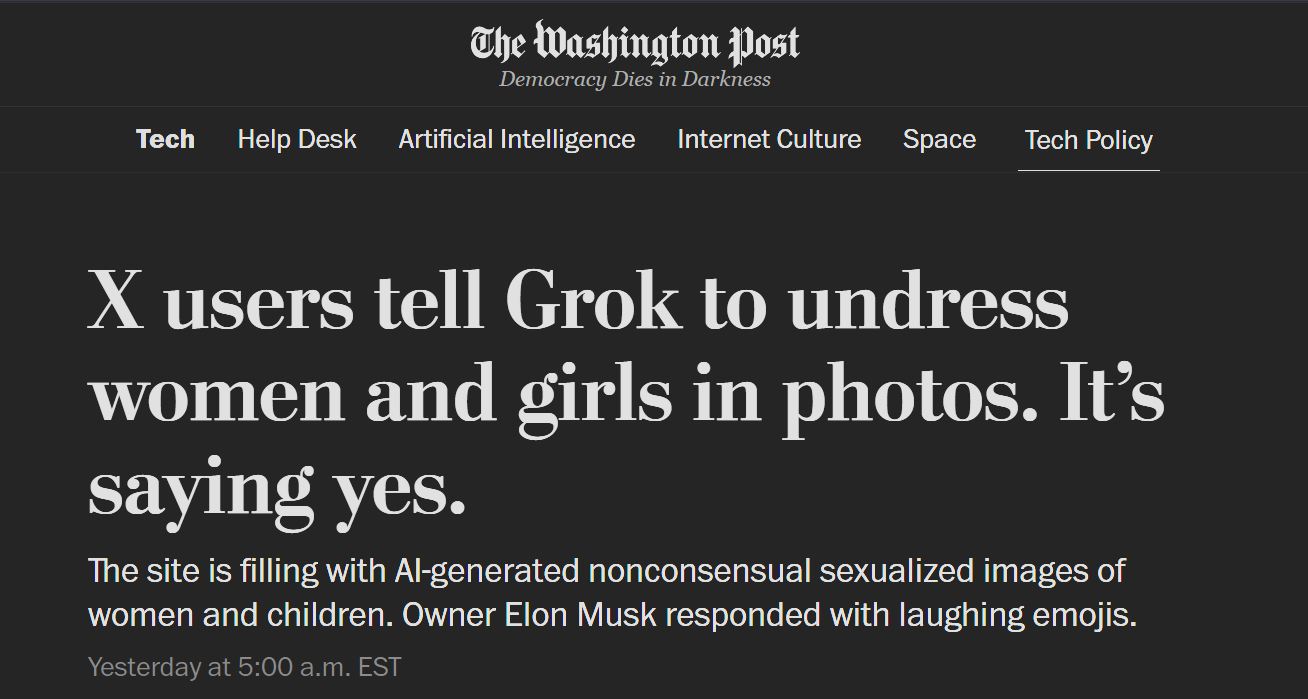Click the letter X starting the headline
Image resolution: width=1308 pixels, height=699 pixels.
pos(116,301)
